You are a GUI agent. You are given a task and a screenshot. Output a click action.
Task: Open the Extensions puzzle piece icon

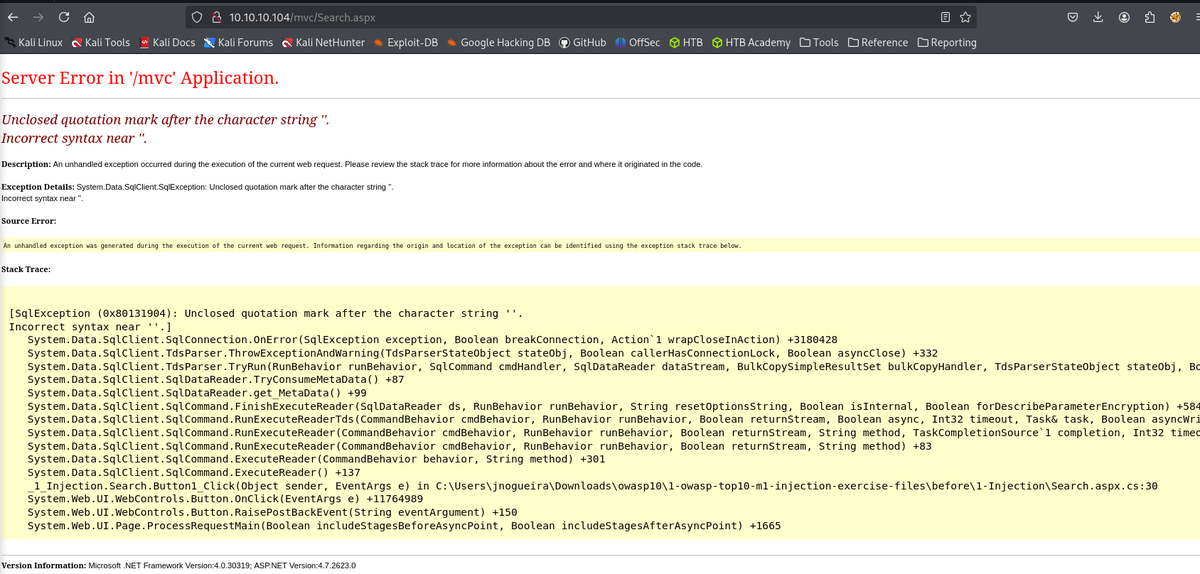(1150, 17)
